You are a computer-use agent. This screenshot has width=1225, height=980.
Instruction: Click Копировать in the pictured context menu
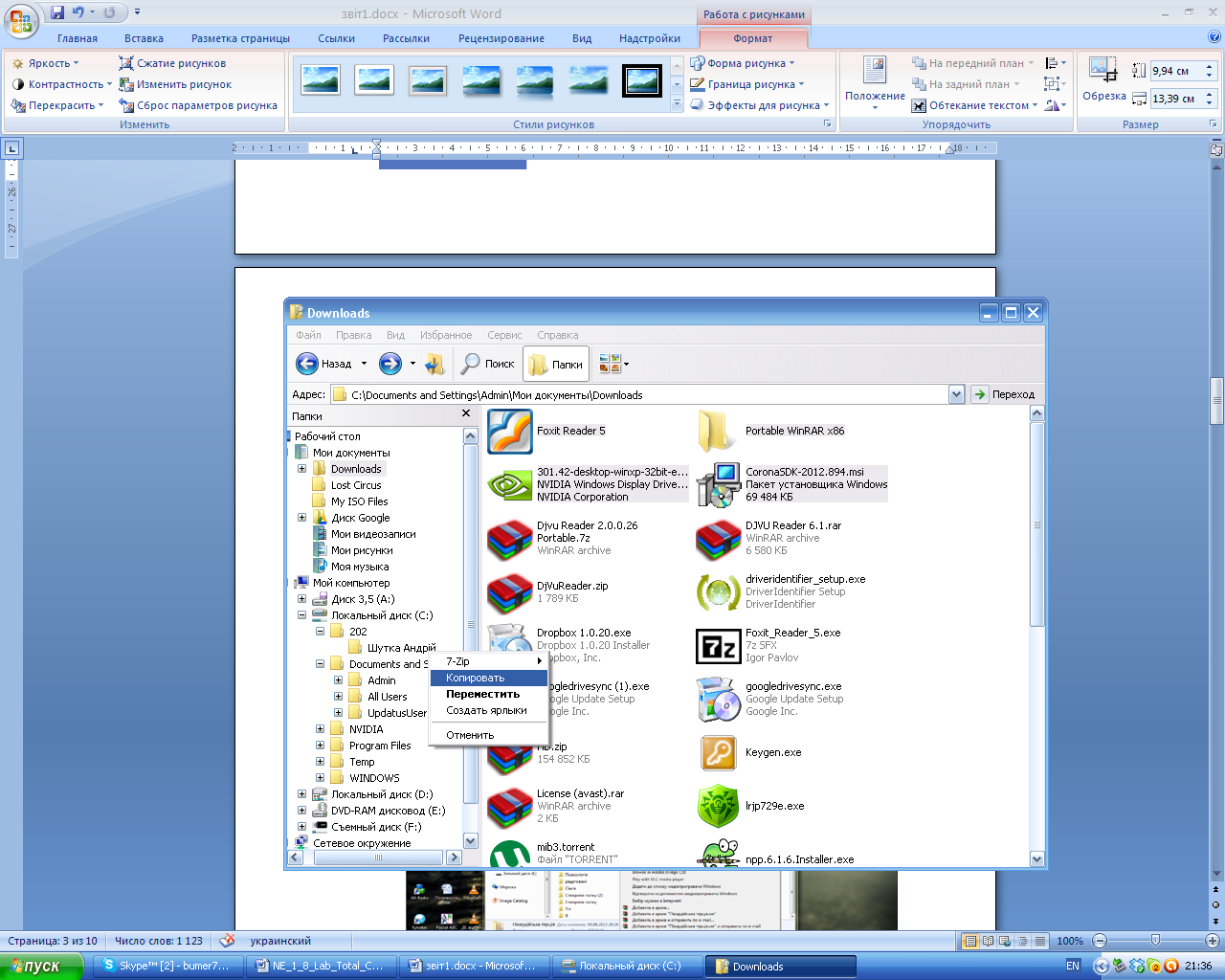[488, 678]
